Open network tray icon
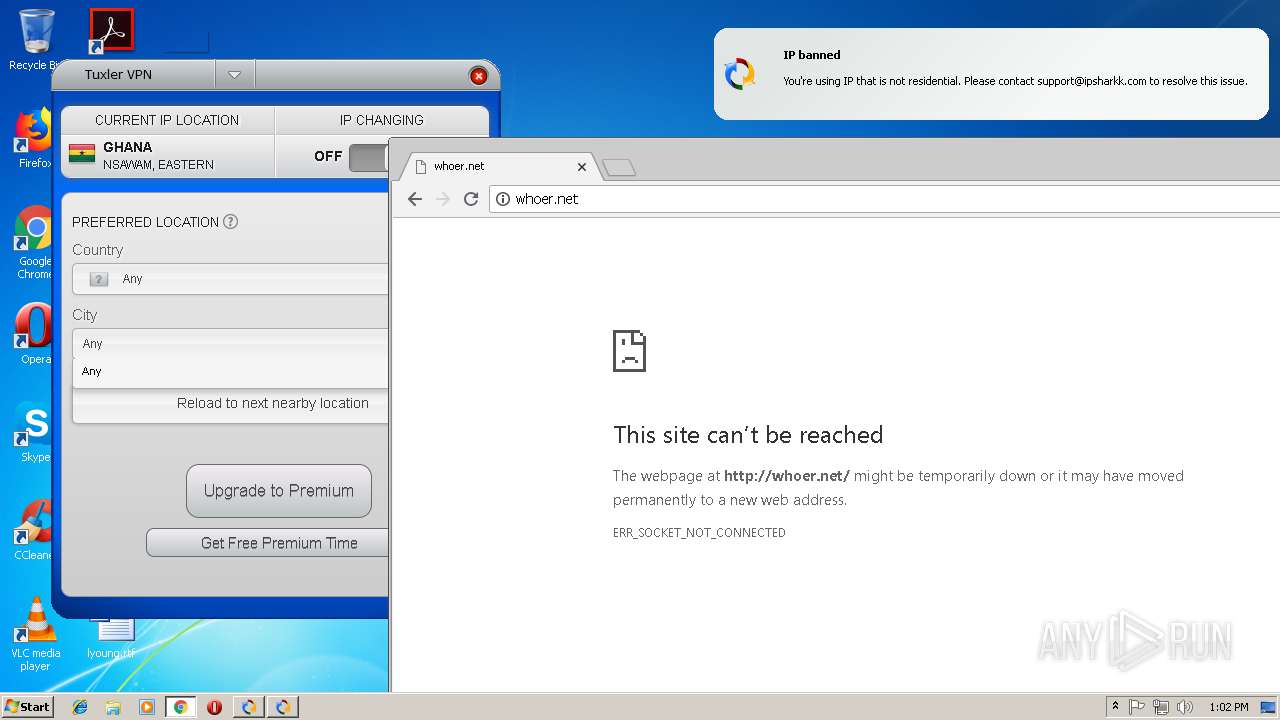 1161,707
